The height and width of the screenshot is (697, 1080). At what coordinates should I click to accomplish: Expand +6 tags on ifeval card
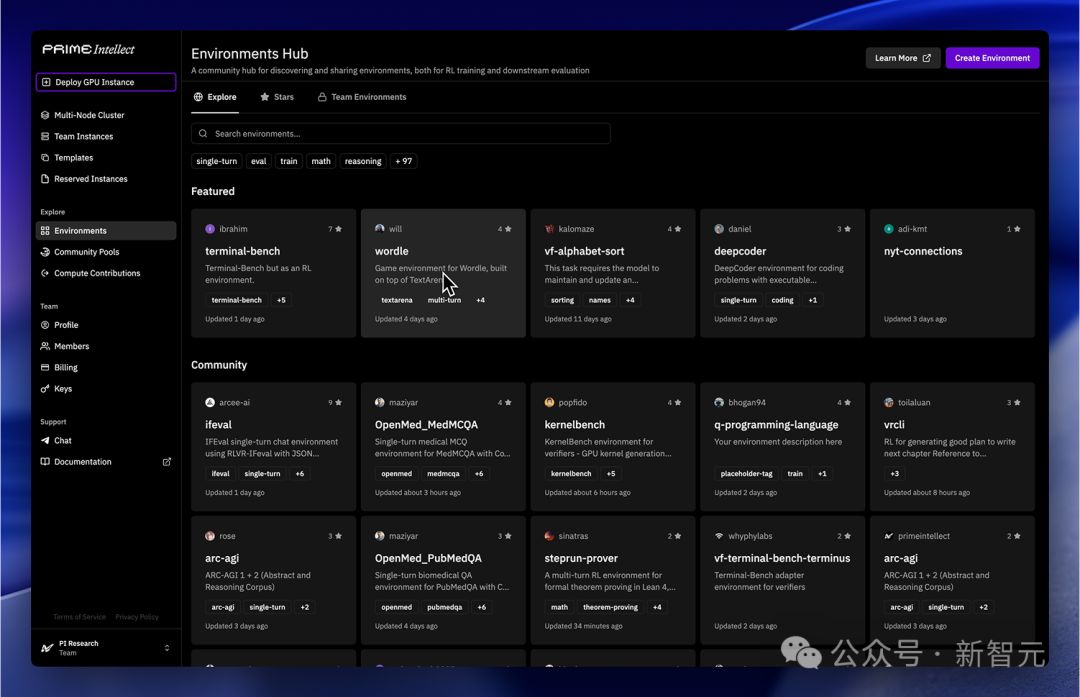(300, 474)
